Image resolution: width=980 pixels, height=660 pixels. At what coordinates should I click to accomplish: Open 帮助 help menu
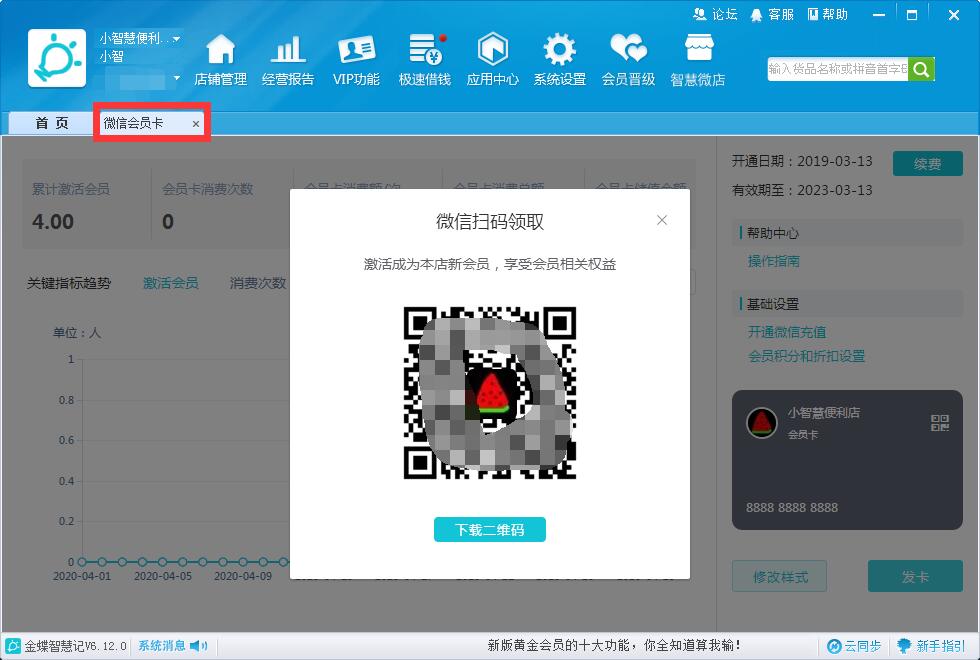(x=828, y=14)
